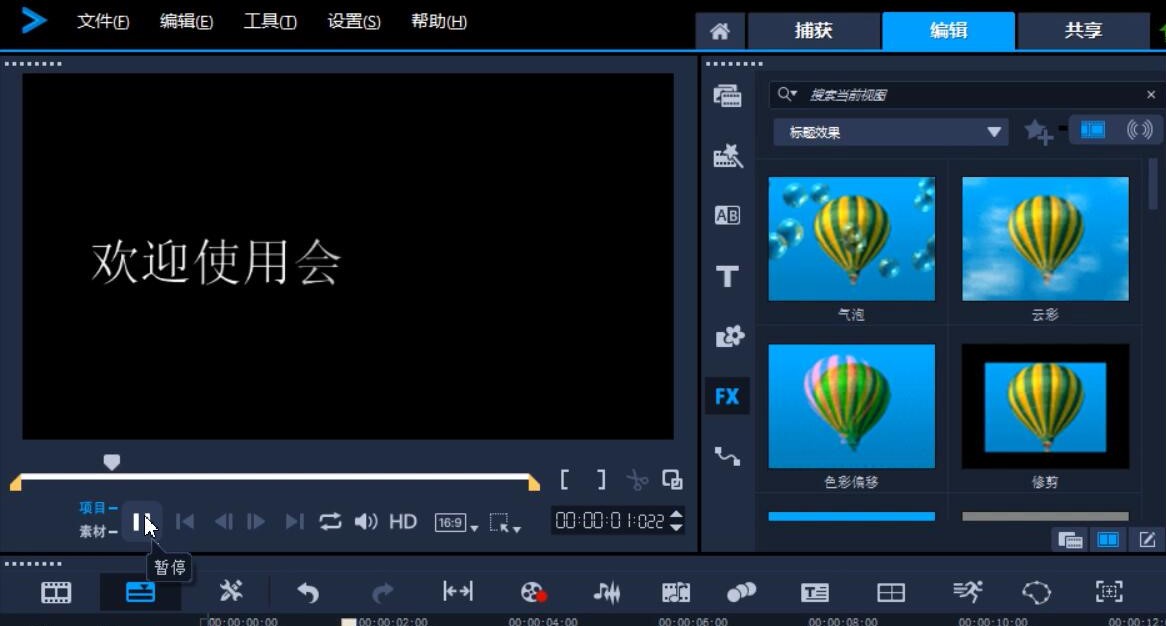Show video filters toggle
Screen dimensions: 1166x626
(1092, 130)
